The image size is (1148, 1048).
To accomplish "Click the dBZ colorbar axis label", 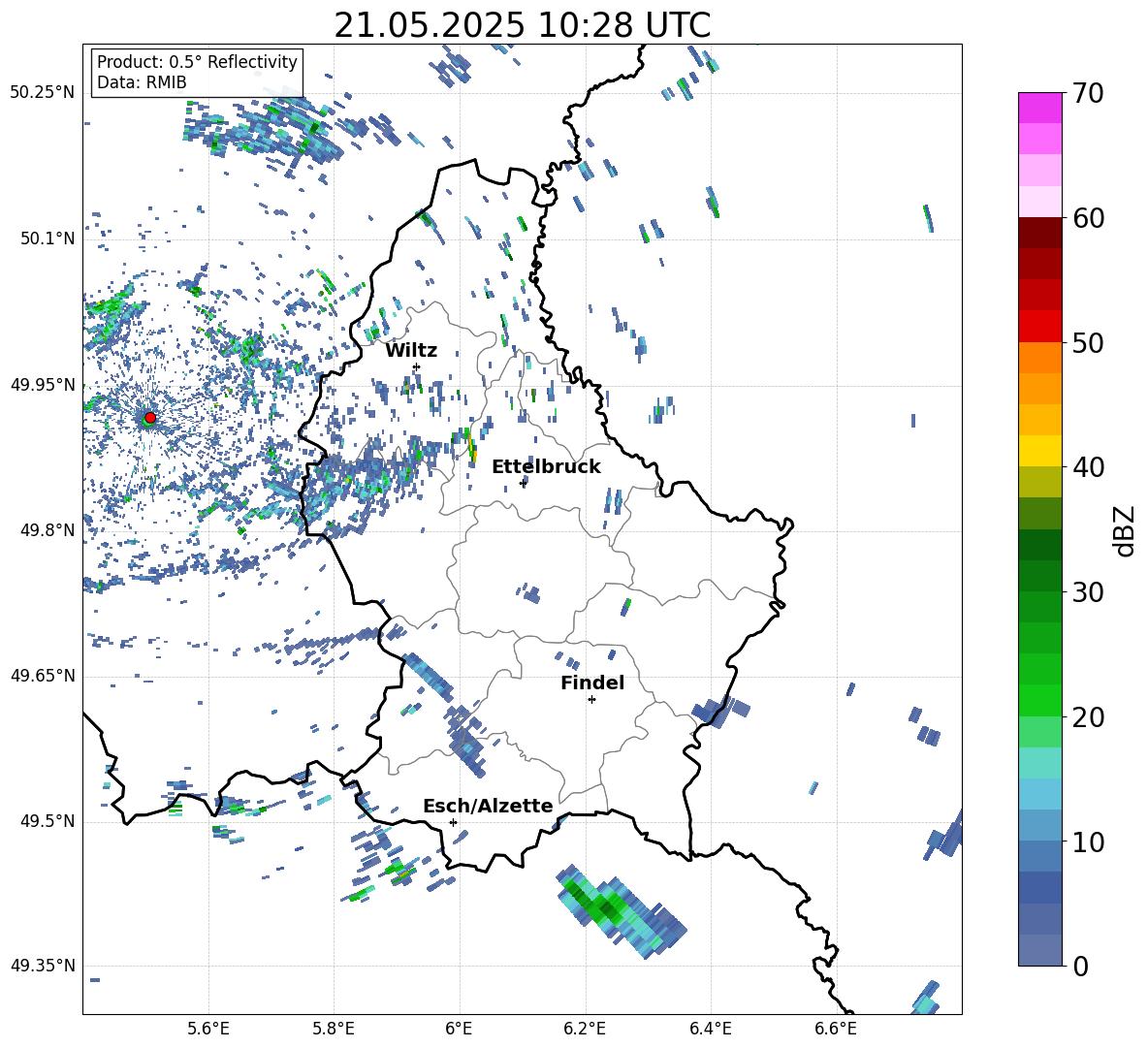I will [1126, 530].
